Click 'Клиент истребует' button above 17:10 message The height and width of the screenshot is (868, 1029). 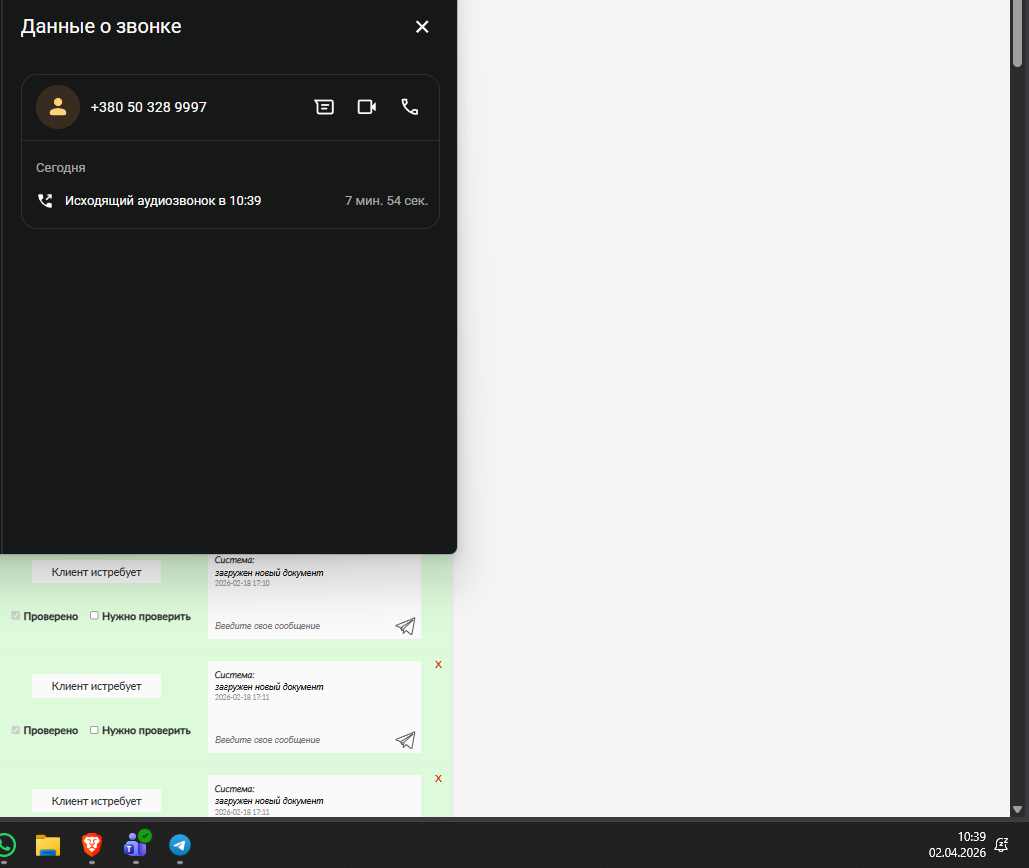96,572
